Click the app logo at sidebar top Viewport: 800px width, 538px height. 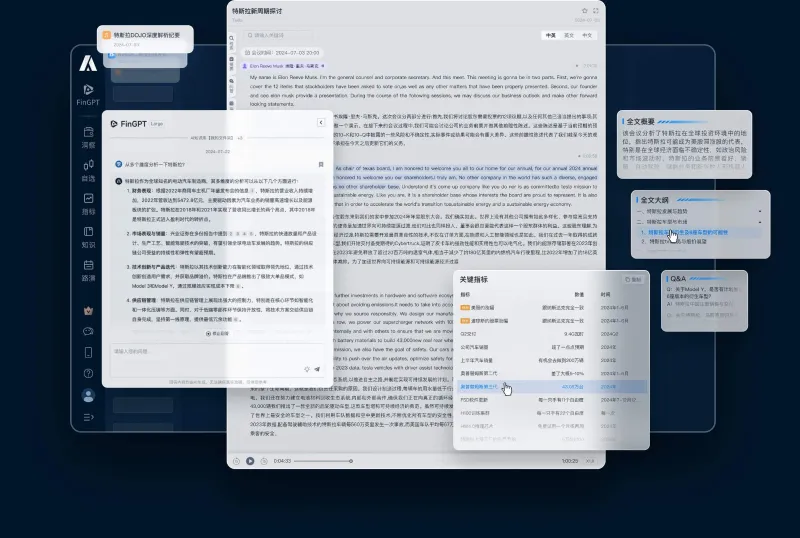point(88,63)
